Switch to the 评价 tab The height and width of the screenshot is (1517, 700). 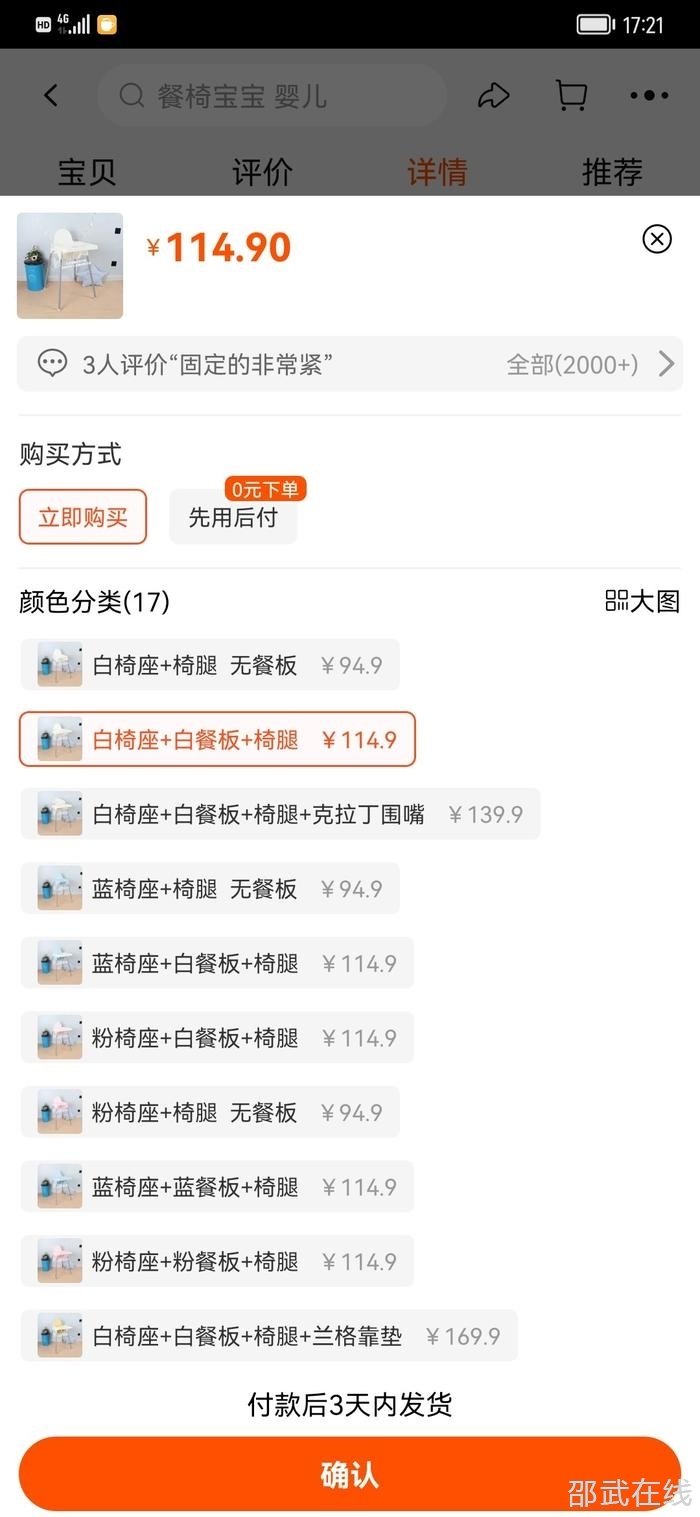(x=262, y=171)
